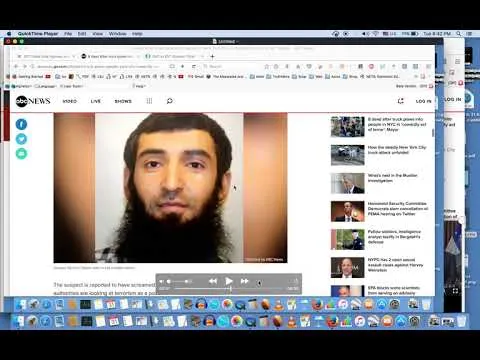The width and height of the screenshot is (480, 360).
Task: Open 'What's next in the Mueller investigation'
Action: [392, 178]
